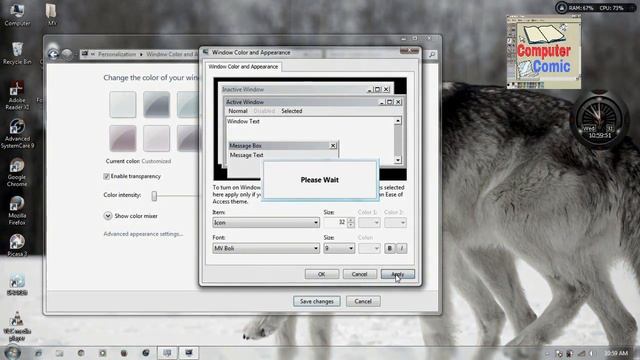Click the Window Text area in preview
This screenshot has width=640, height=360.
pyautogui.click(x=243, y=121)
